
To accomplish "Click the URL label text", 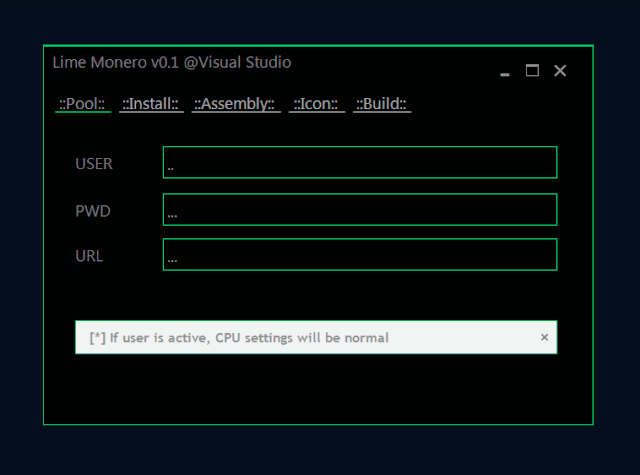I will tap(89, 256).
